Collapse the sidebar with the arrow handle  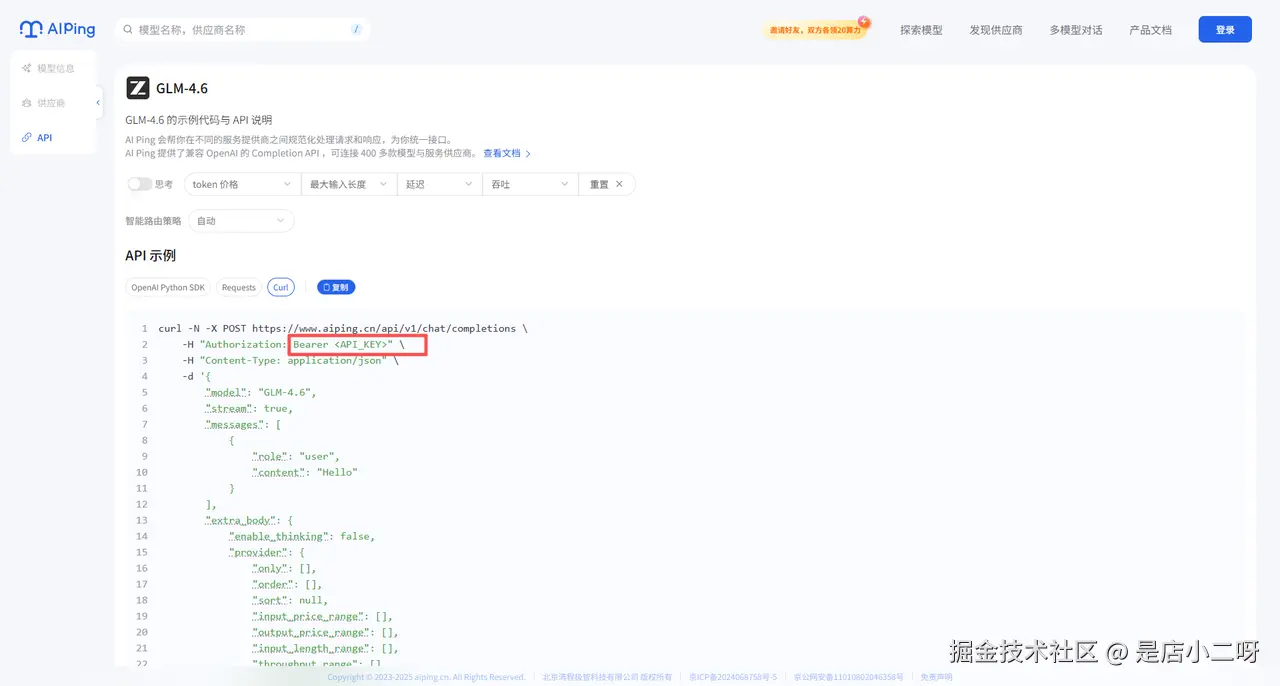click(98, 103)
